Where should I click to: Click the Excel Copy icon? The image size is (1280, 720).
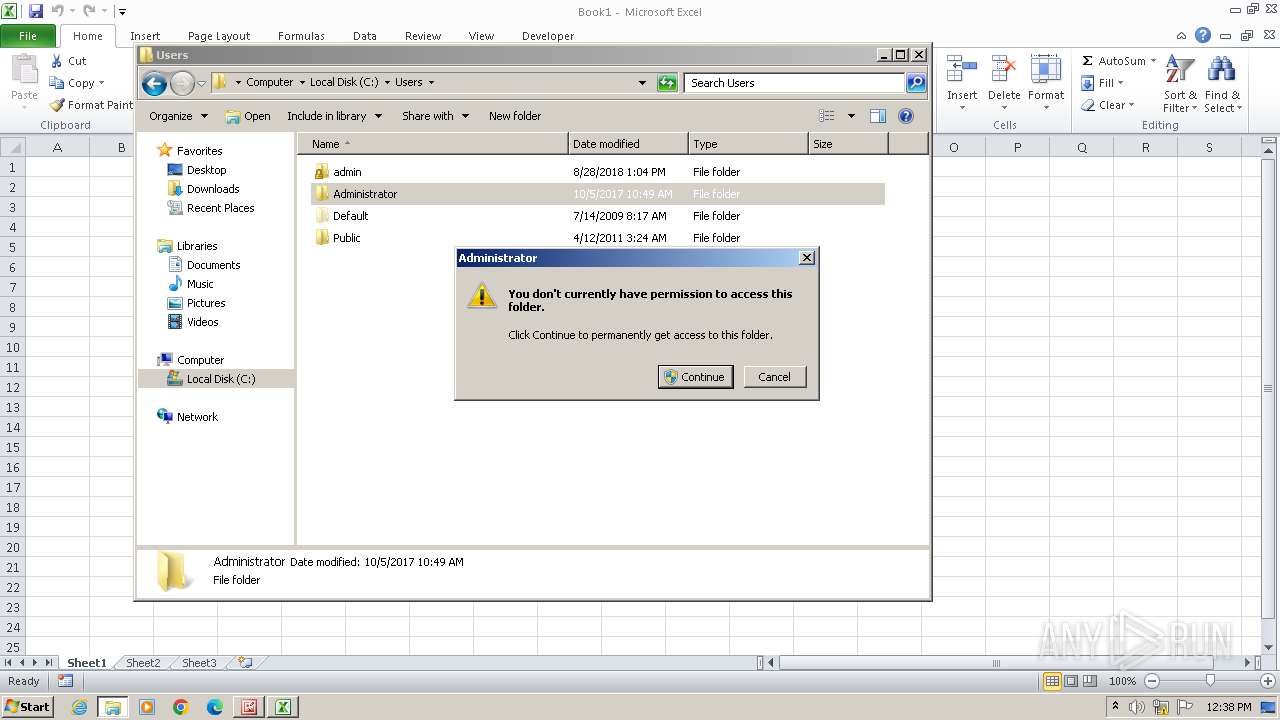pos(57,83)
